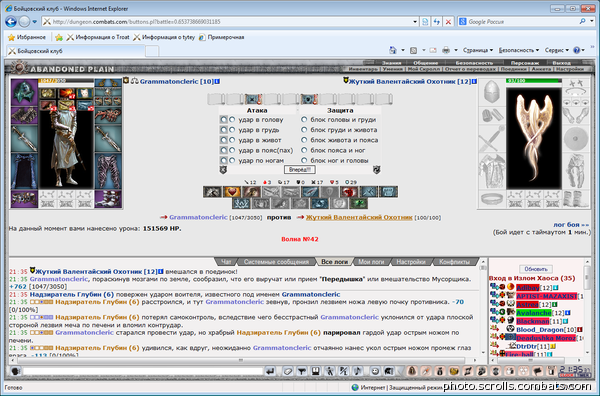Click the red stop loading X icon
600x396 pixels.
(448, 22)
